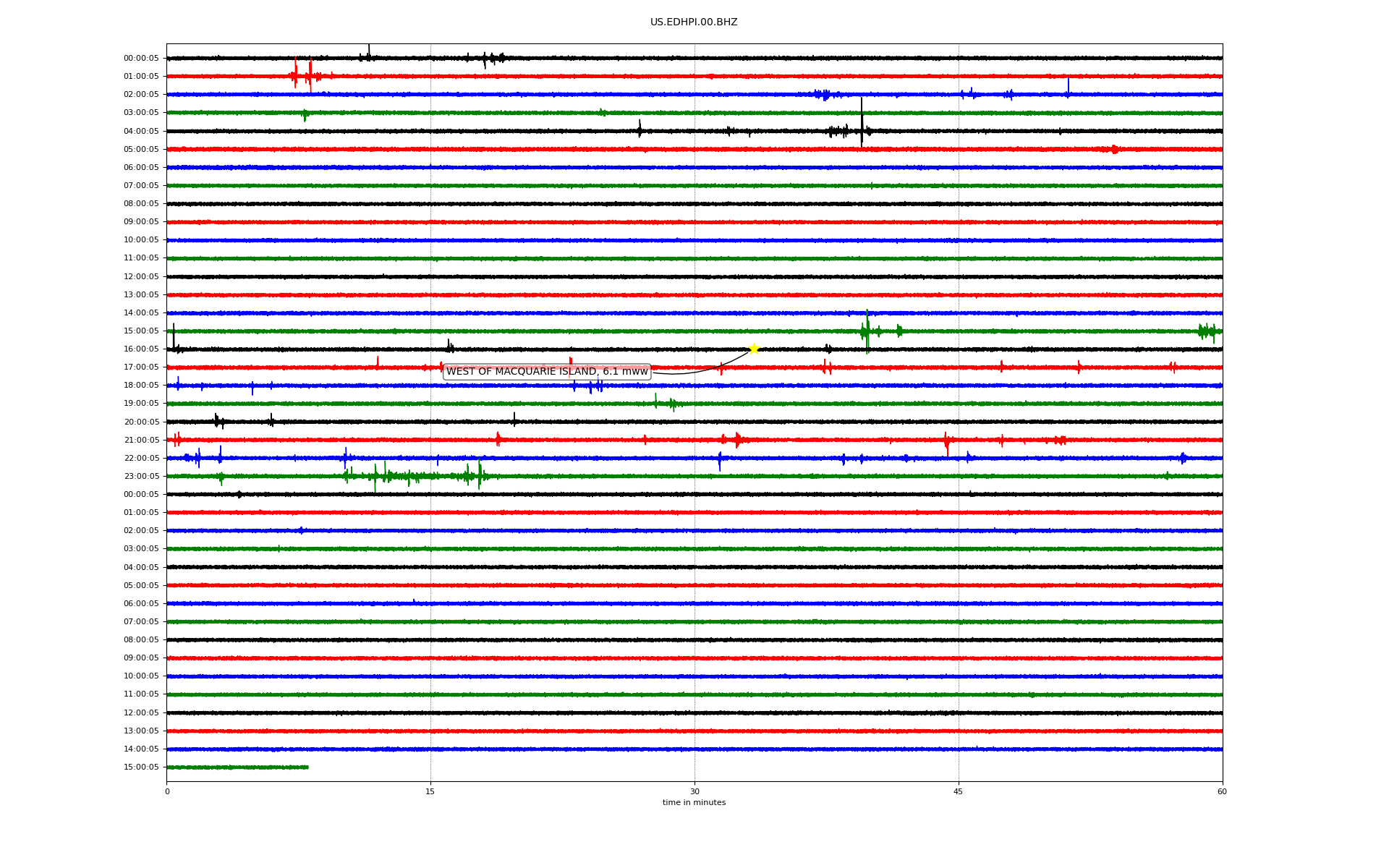Click the x-axis tick label 60
This screenshot has width=1389, height=868.
click(1222, 791)
